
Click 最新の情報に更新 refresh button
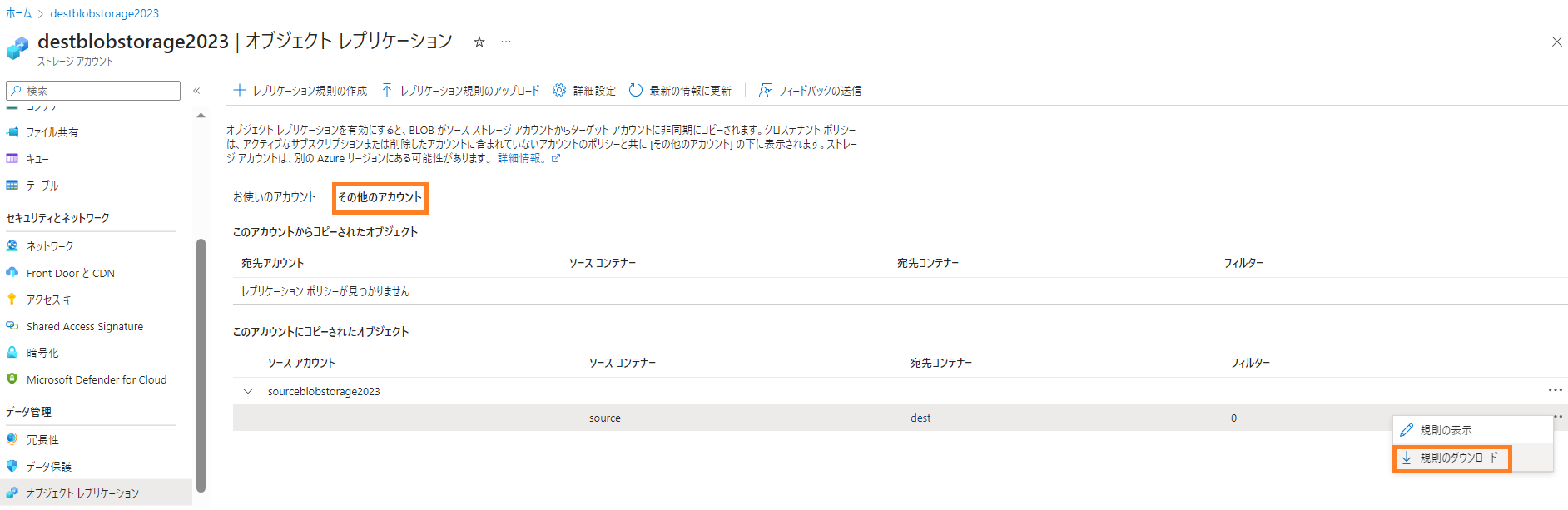[680, 90]
